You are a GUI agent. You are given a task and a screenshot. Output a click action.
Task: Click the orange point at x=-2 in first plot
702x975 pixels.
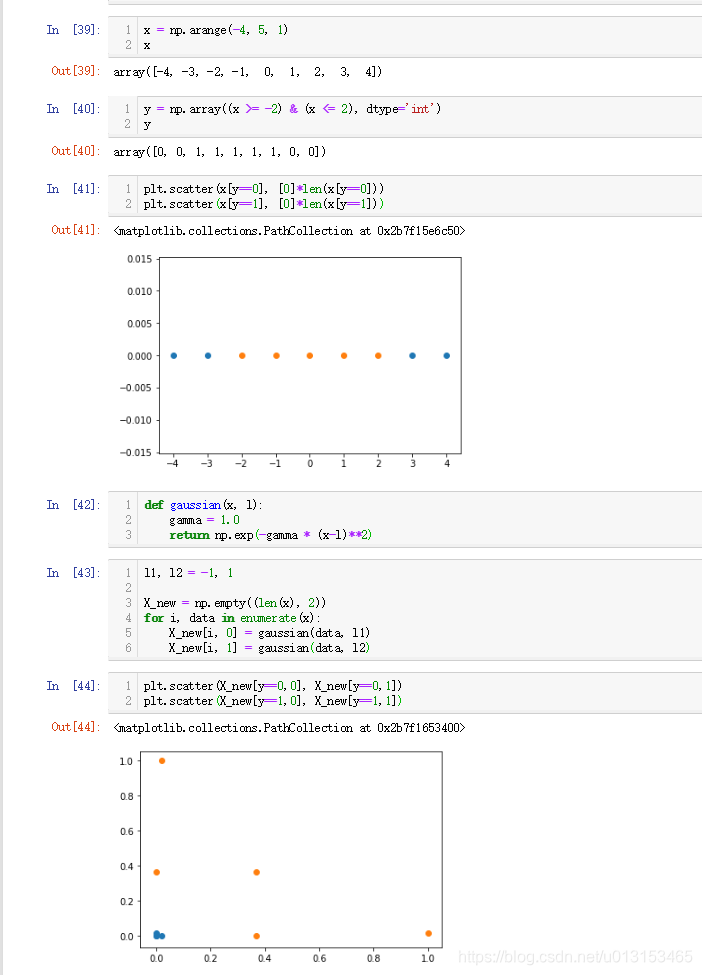click(242, 356)
